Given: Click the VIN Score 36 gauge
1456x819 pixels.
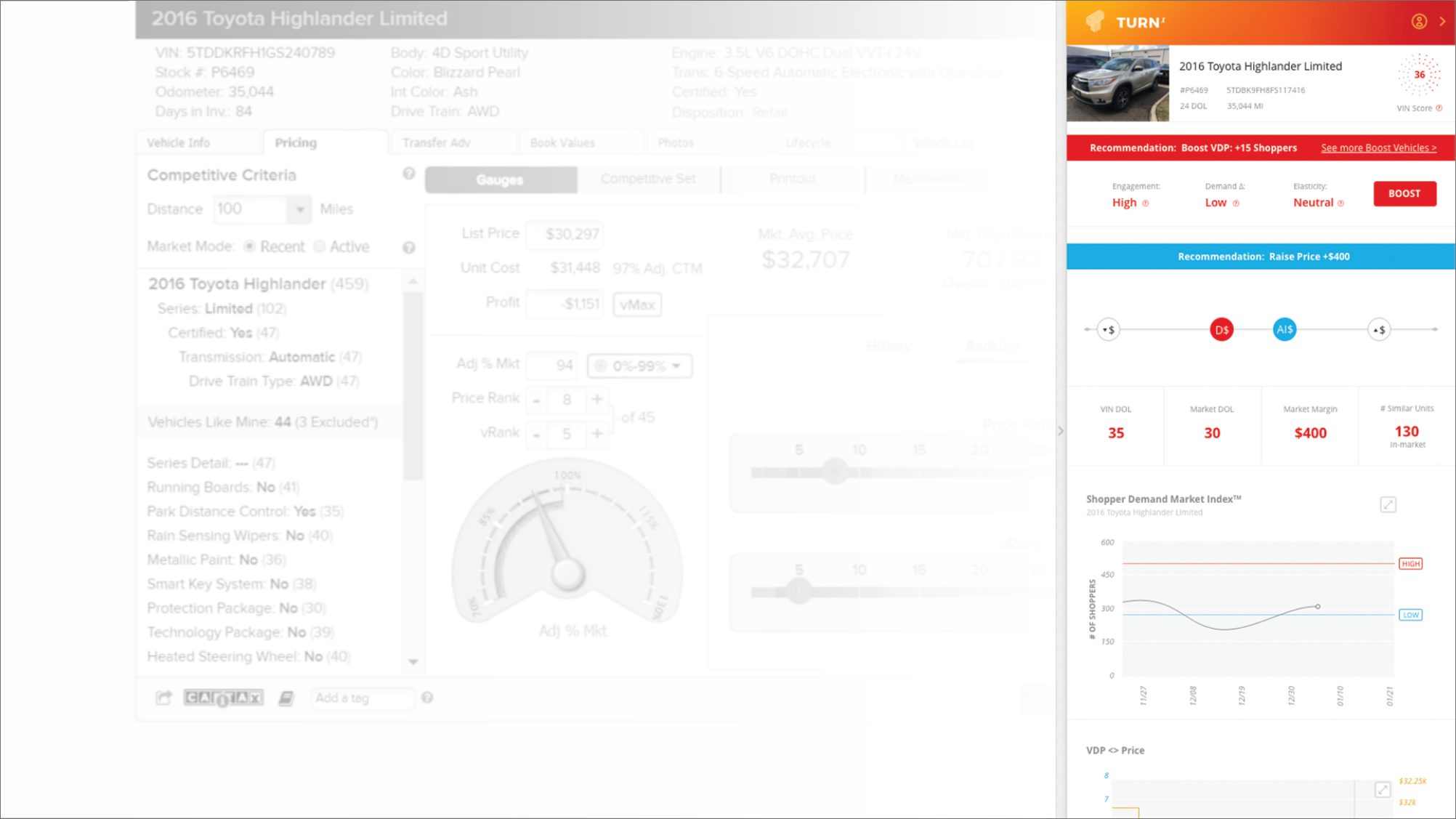Looking at the screenshot, I should (x=1419, y=74).
